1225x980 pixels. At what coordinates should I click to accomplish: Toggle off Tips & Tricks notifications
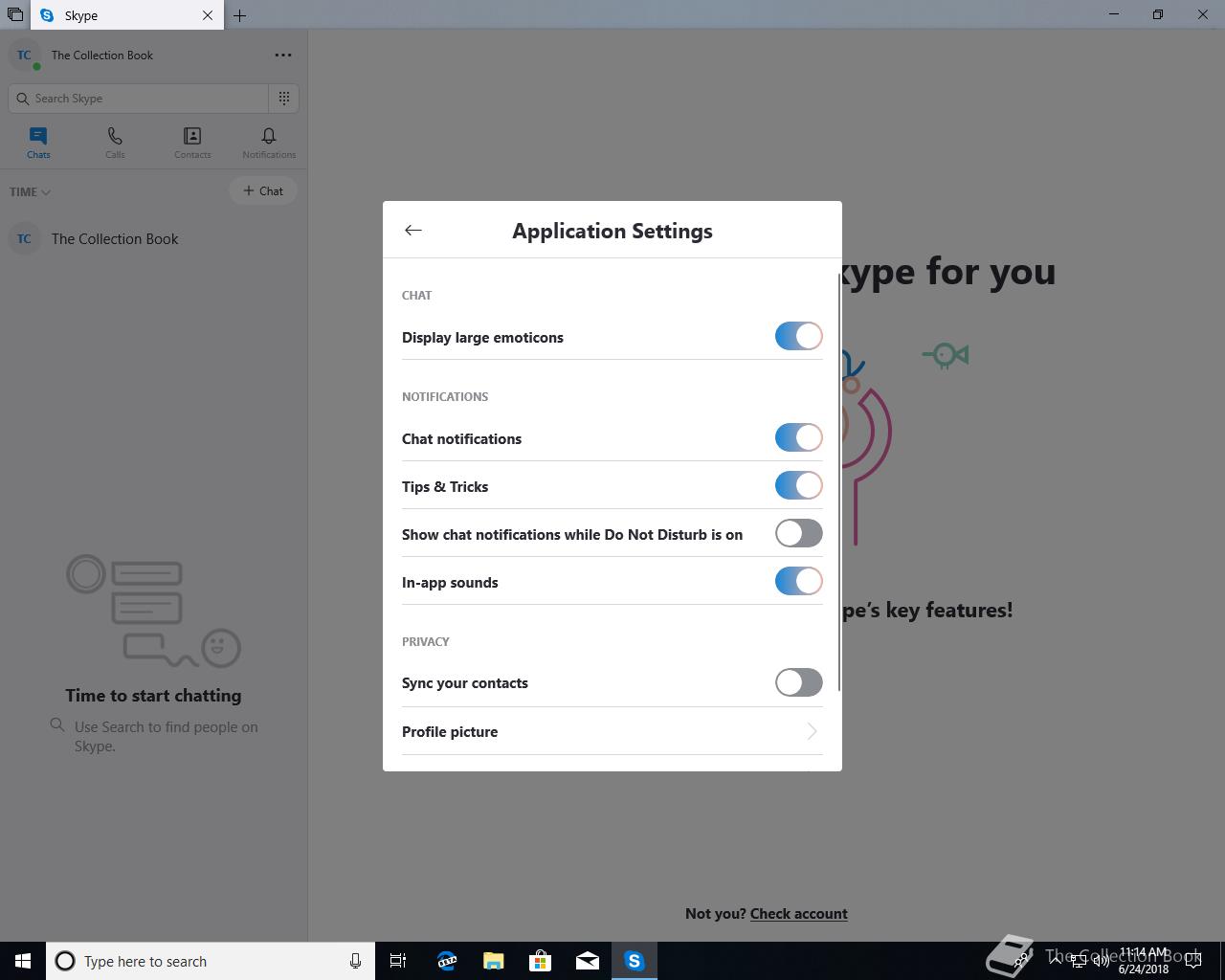[x=799, y=485]
